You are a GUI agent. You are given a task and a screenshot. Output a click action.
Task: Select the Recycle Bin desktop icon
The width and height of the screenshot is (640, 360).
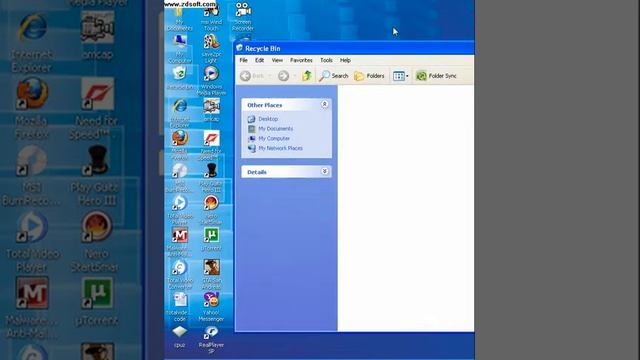pos(180,78)
